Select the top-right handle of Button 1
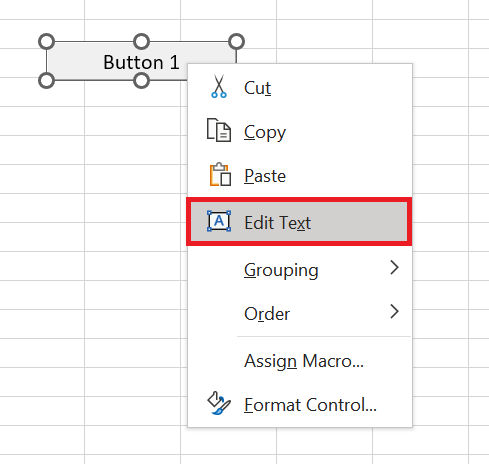Image resolution: width=489 pixels, height=464 pixels. pyautogui.click(x=237, y=42)
